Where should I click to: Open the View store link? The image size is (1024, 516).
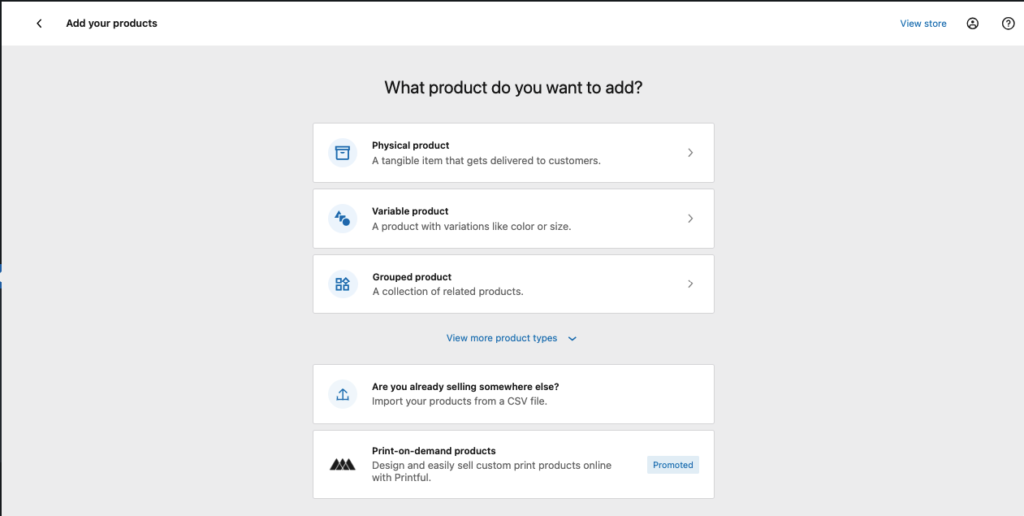(923, 24)
